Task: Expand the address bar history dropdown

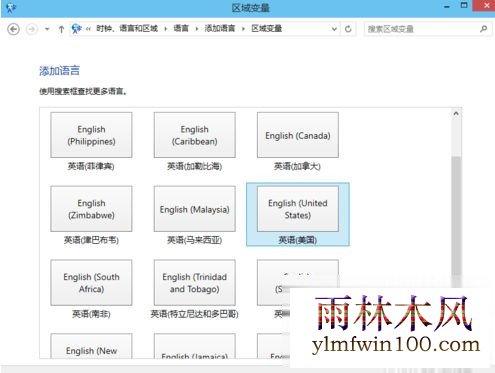Action: point(334,29)
